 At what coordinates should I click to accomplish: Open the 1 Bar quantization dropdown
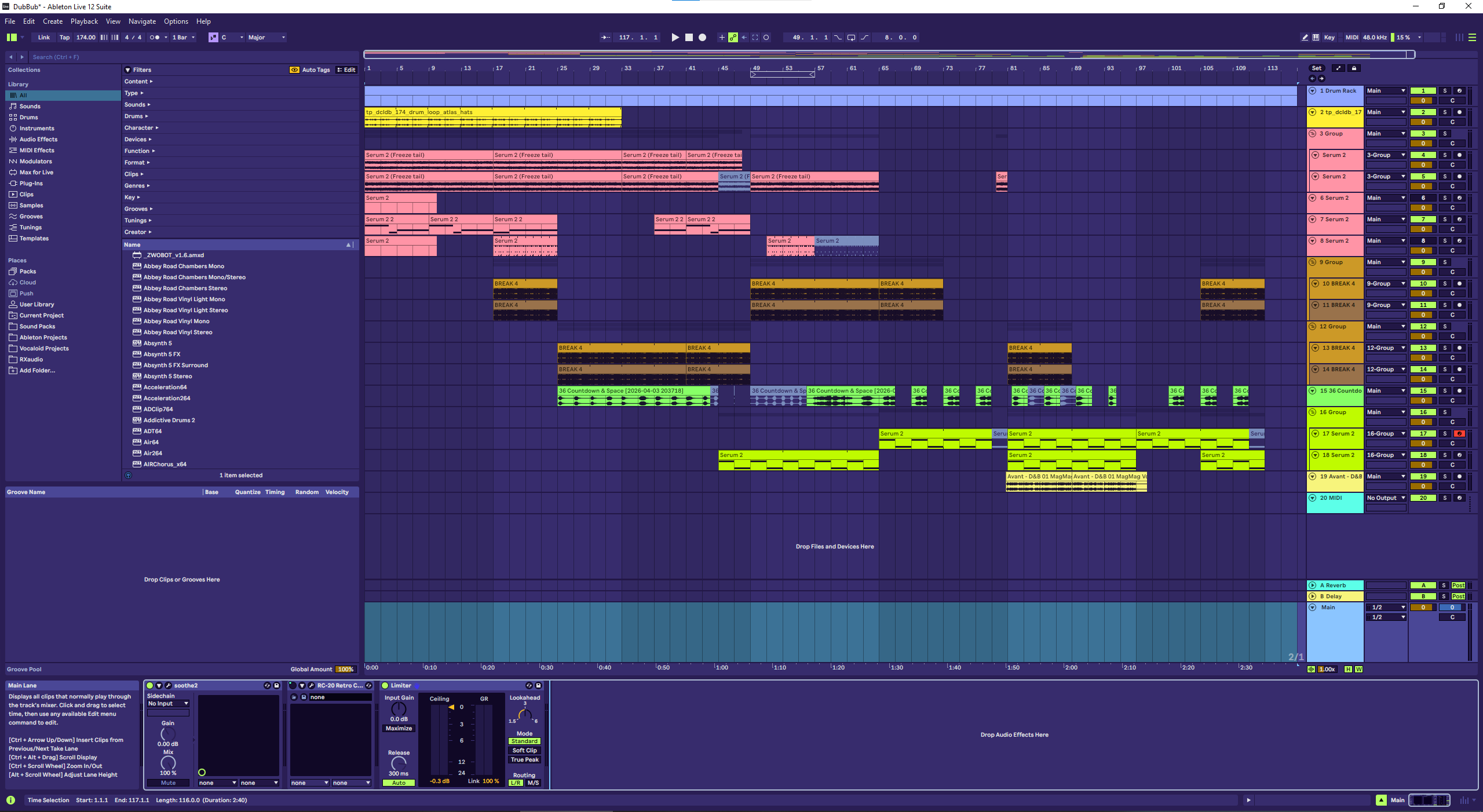pos(184,38)
